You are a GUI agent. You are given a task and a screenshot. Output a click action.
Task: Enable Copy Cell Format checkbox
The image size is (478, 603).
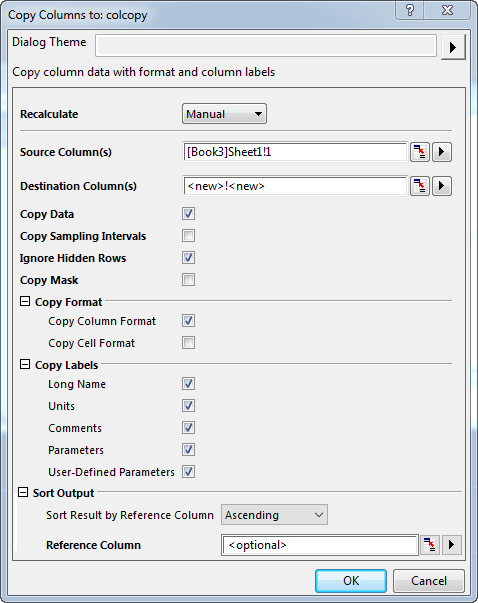coord(188,343)
